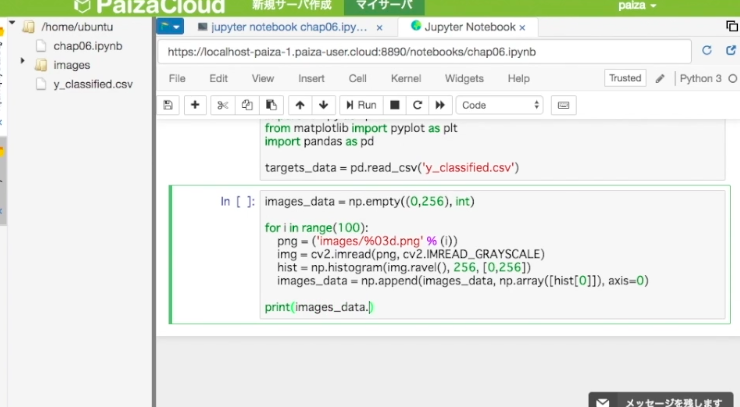Open the paiza user account dropdown
This screenshot has width=740, height=407.
[637, 6]
